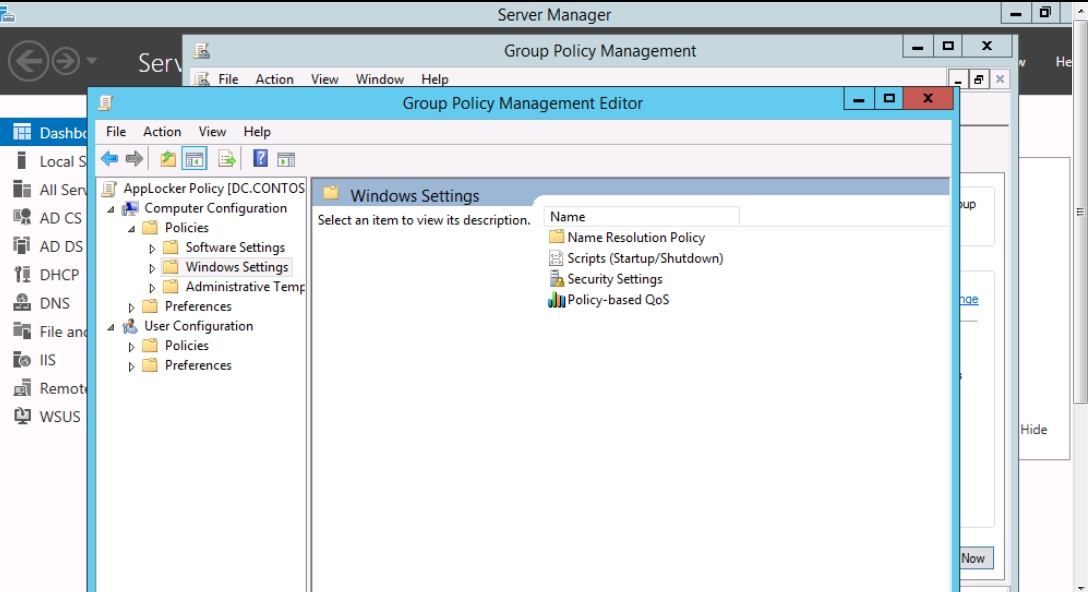The width and height of the screenshot is (1088, 592).
Task: Expand Preferences under Computer Configuration
Action: click(132, 307)
